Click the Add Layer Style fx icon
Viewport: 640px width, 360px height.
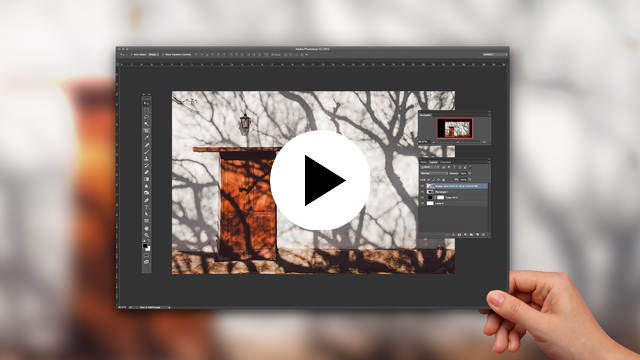coord(453,235)
